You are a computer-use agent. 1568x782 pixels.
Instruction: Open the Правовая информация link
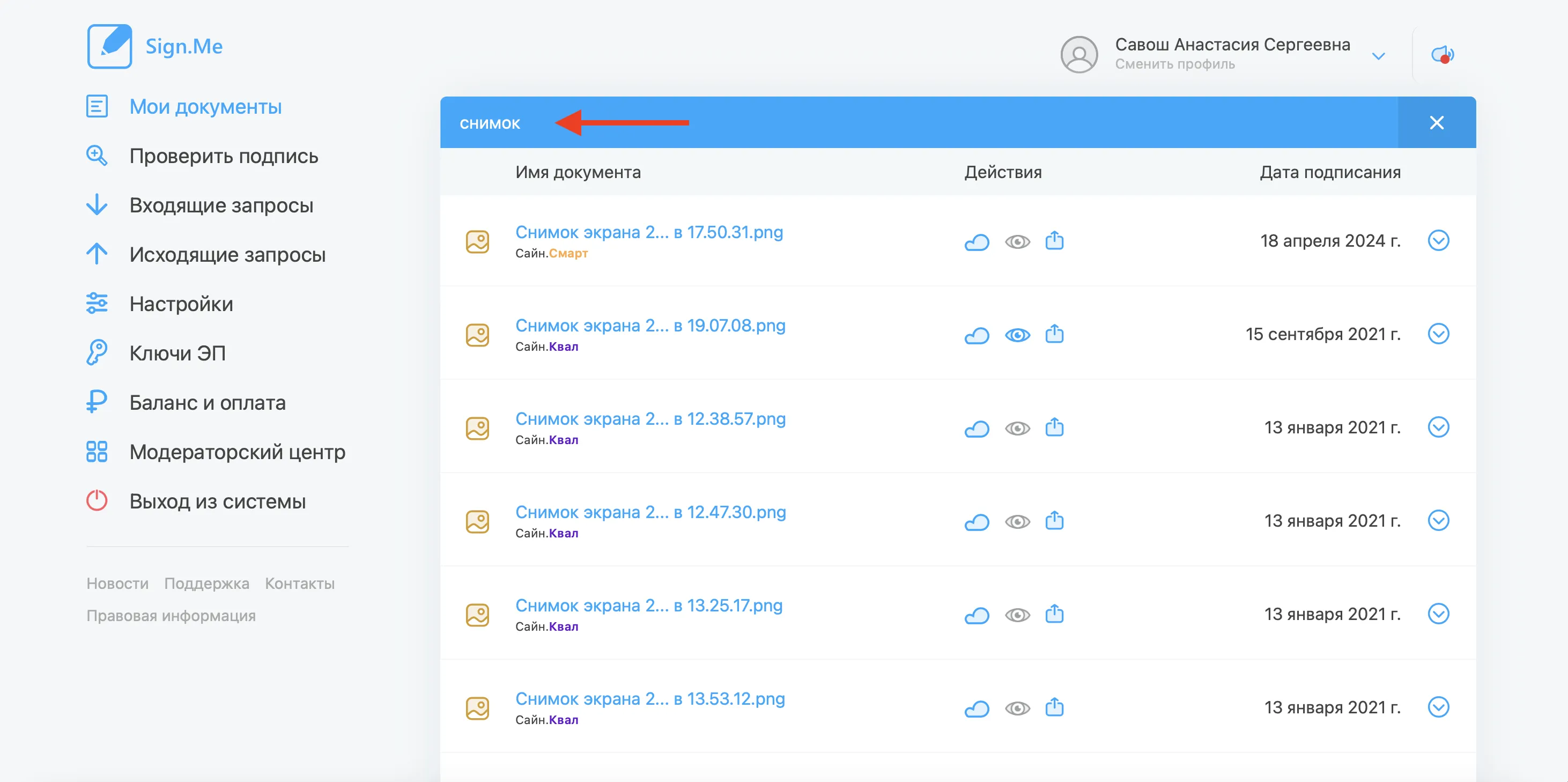(x=171, y=616)
